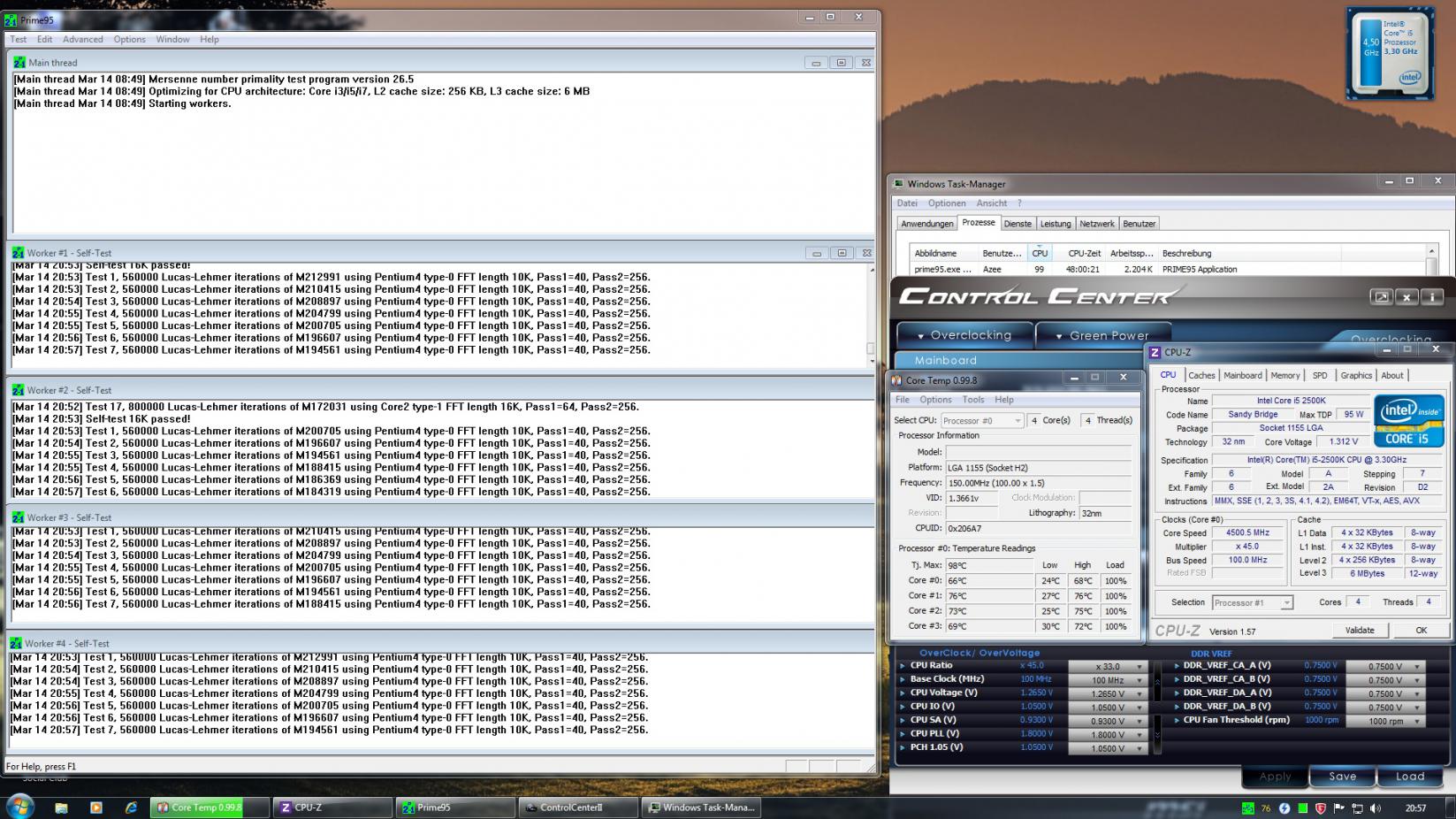Click Prime95 green tray icon

(x=1247, y=808)
